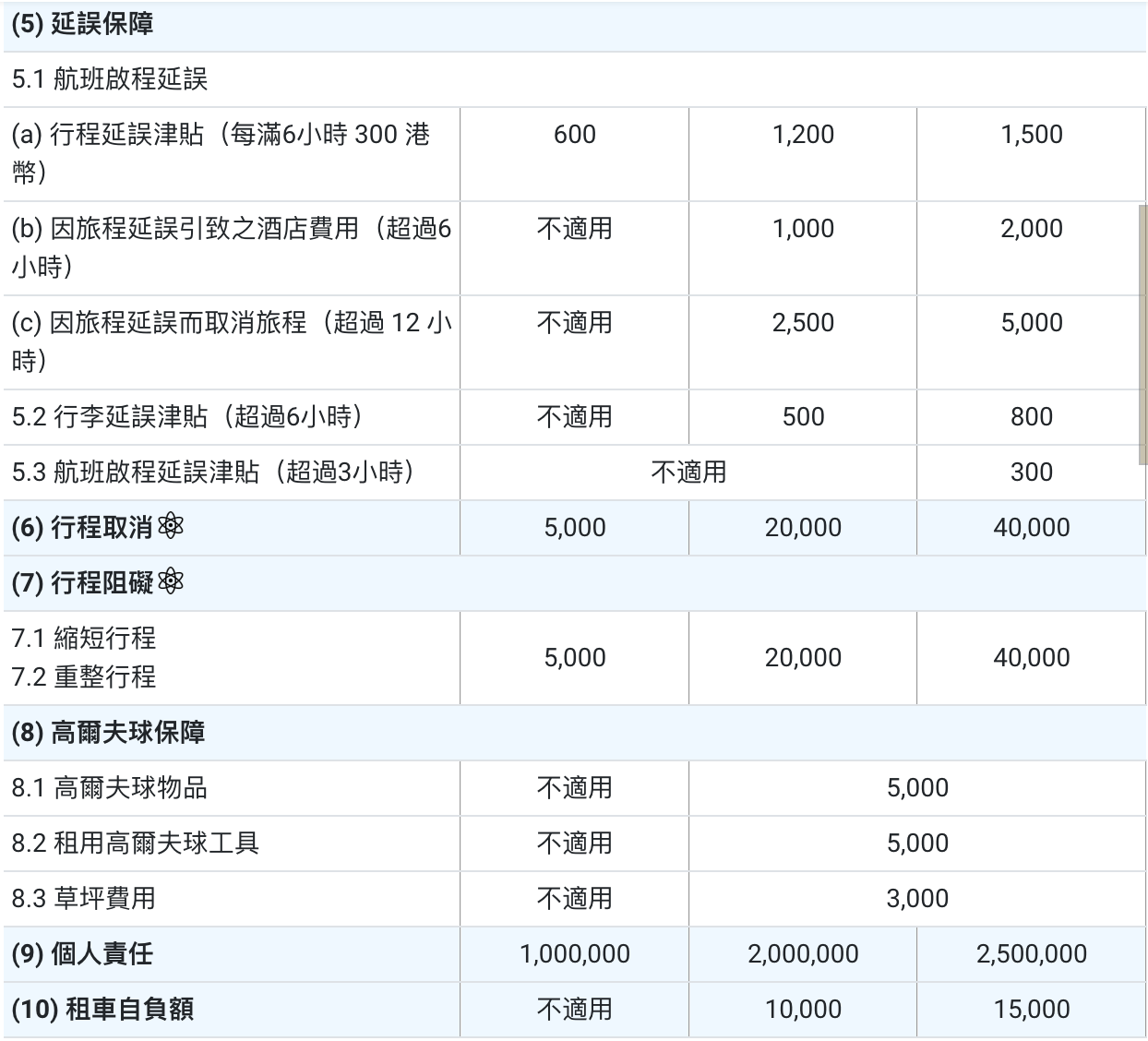Viewport: 1148px width, 1041px height.
Task: Click the 2,000 value for 酒店費用
Action: [1032, 229]
